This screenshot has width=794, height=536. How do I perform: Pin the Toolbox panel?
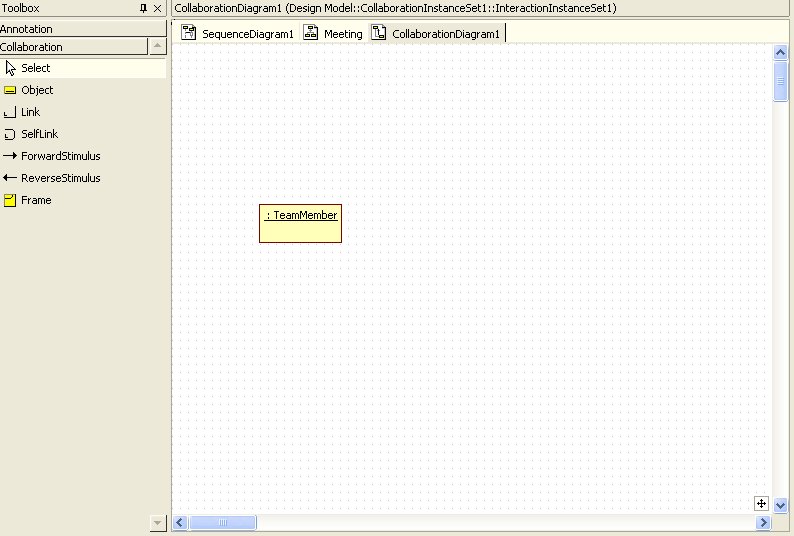[143, 8]
